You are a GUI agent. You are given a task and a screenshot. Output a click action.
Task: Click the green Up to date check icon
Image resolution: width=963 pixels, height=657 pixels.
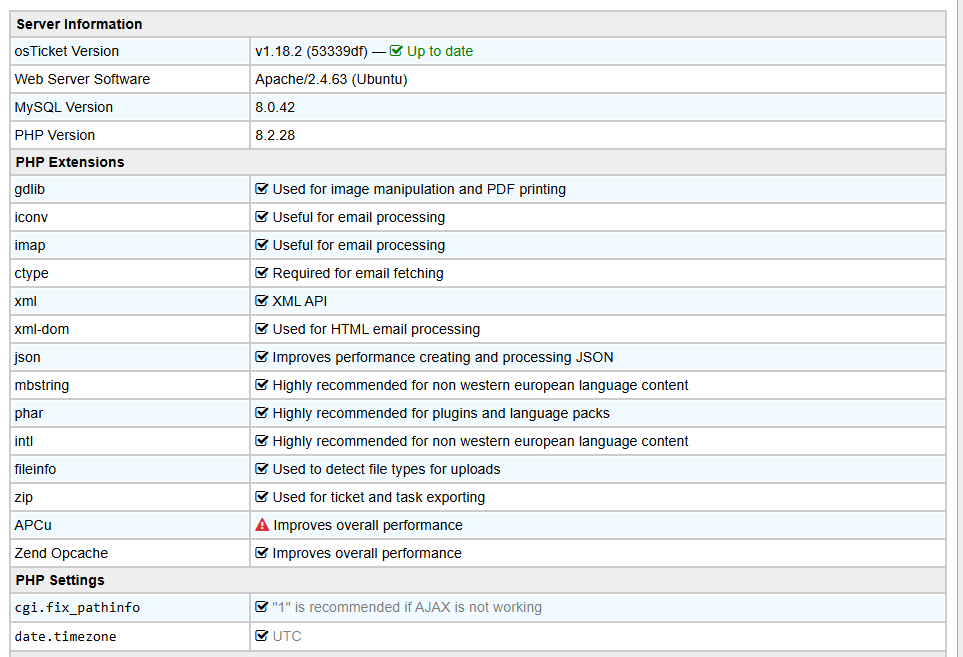(x=396, y=51)
